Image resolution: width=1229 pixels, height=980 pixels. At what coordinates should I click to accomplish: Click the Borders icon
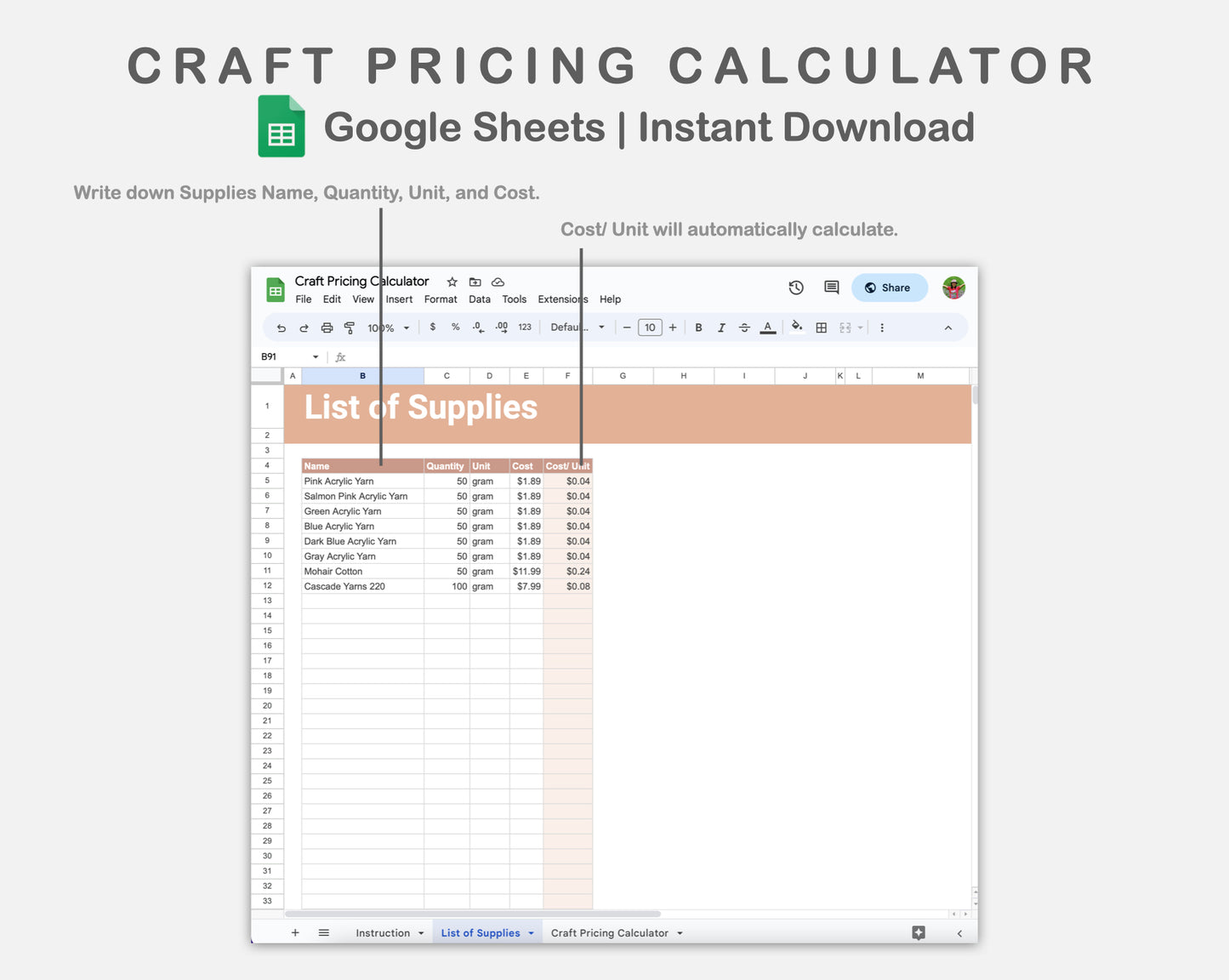point(822,327)
